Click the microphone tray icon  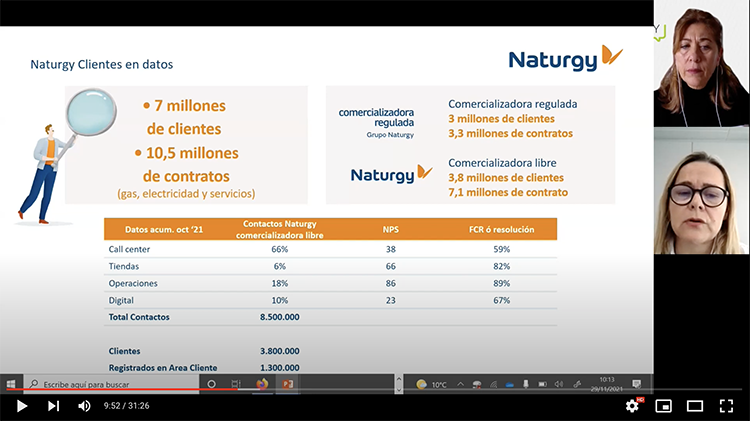(x=526, y=384)
